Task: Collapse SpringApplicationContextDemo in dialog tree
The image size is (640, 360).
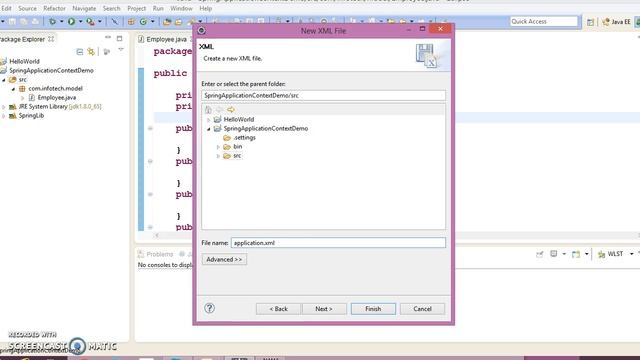Action: pyautogui.click(x=209, y=129)
